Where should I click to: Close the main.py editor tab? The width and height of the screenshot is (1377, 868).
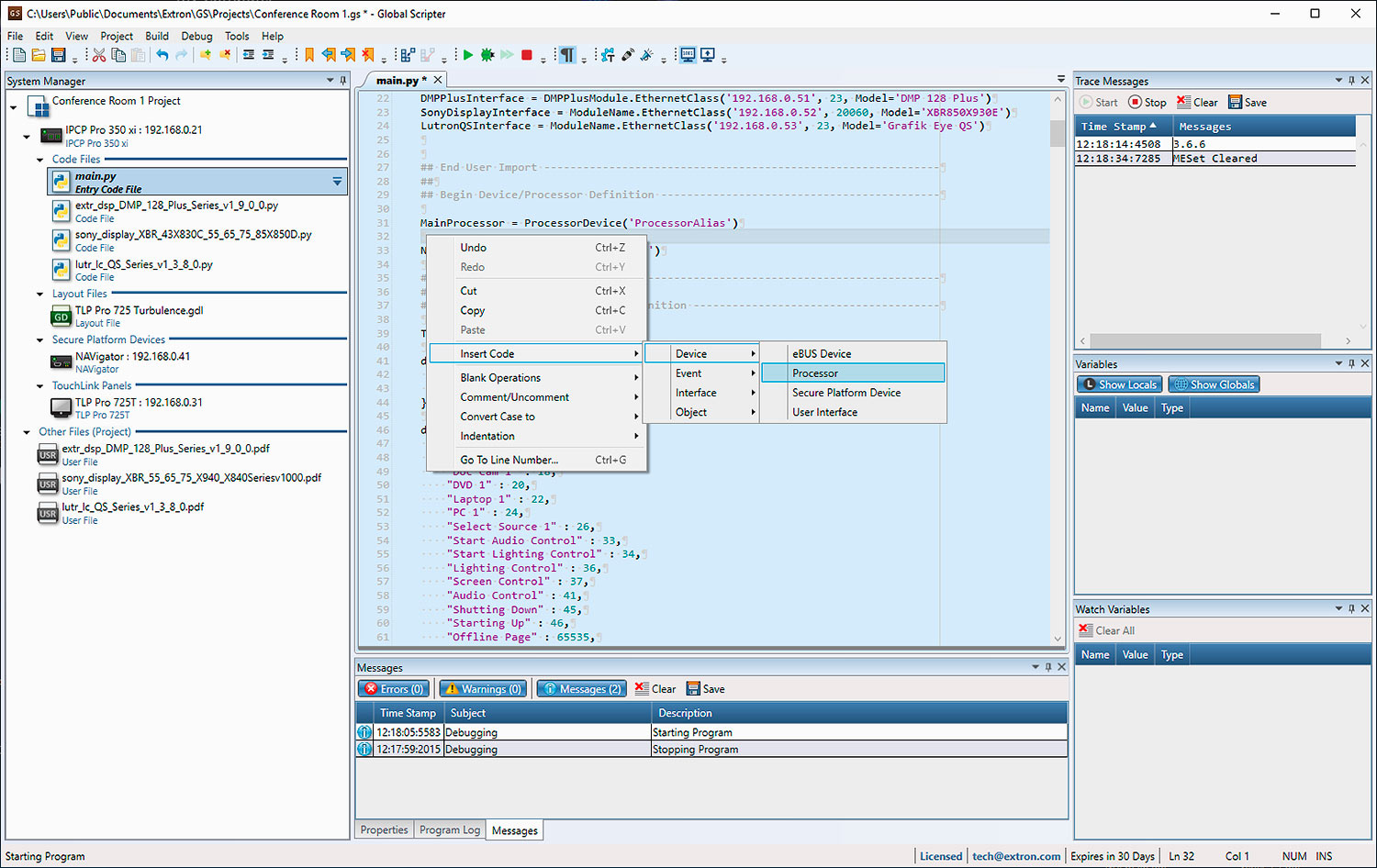[438, 80]
